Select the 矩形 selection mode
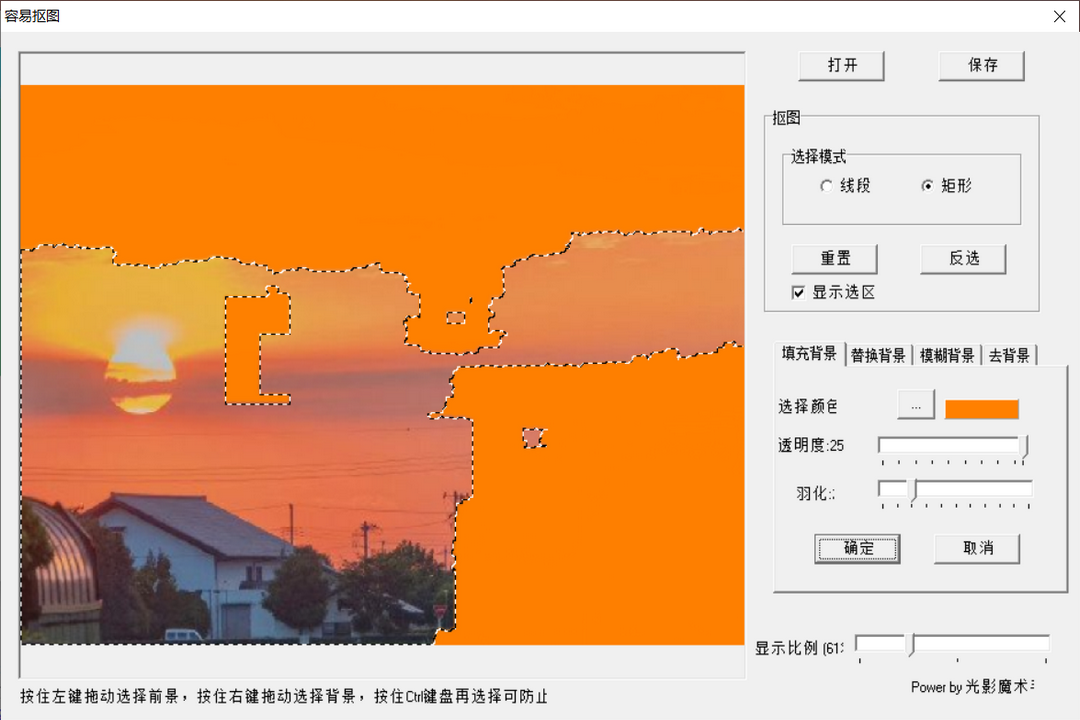This screenshot has height=720, width=1080. [x=929, y=186]
